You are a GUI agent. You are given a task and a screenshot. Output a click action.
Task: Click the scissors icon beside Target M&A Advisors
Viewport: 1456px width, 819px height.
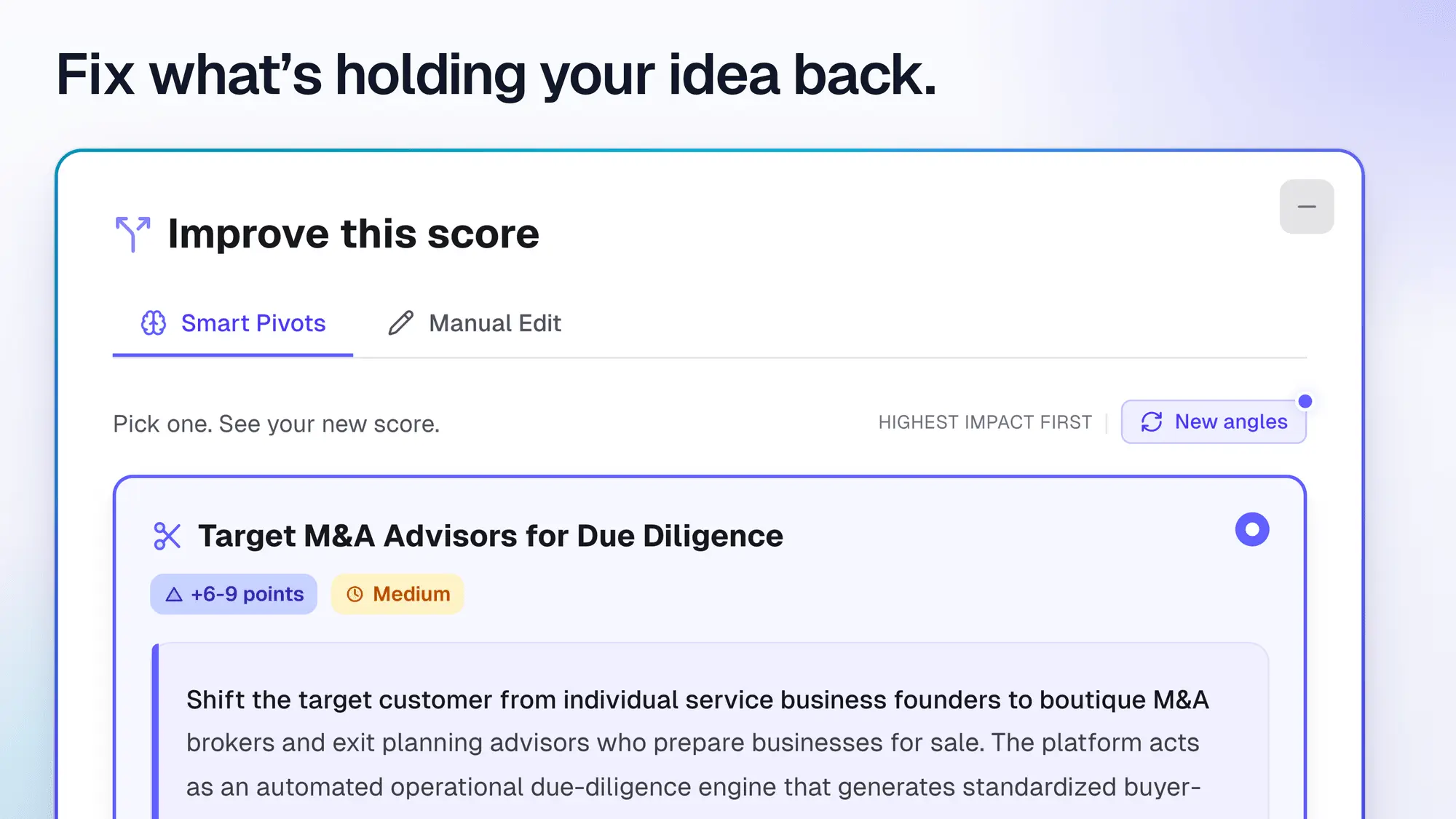167,536
